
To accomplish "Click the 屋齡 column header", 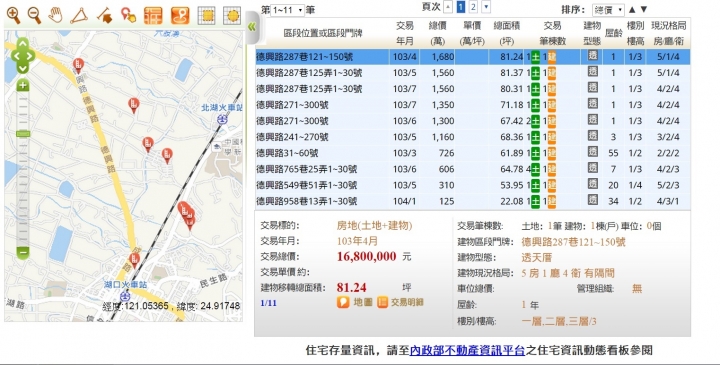I will tap(613, 33).
